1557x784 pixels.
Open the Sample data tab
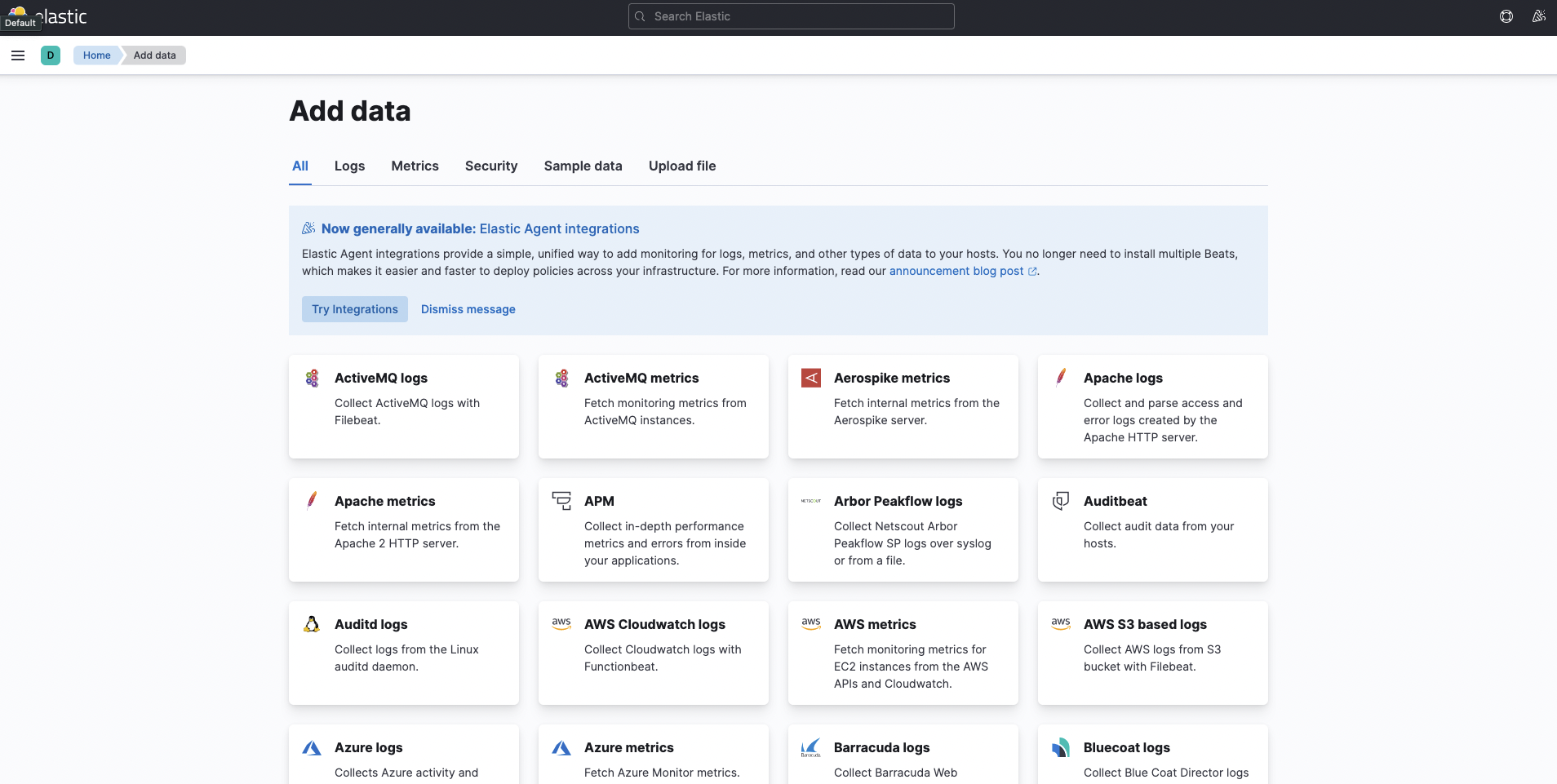click(583, 166)
